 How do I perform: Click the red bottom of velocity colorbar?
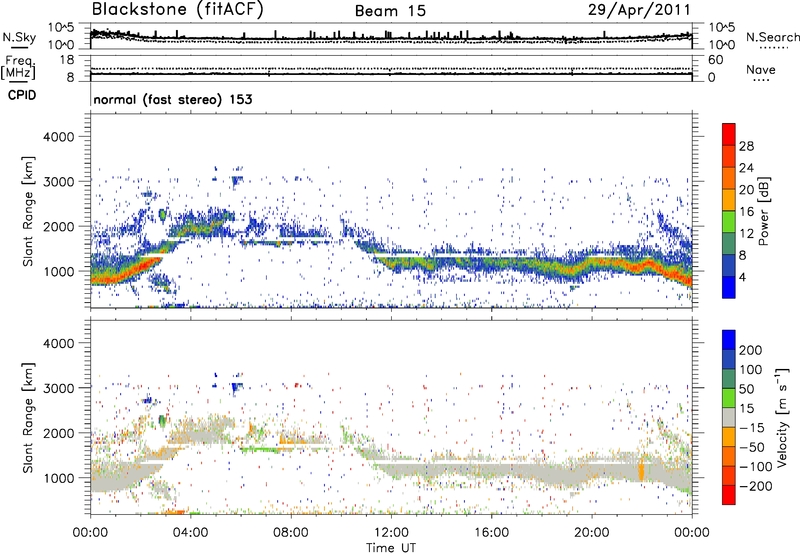point(729,495)
